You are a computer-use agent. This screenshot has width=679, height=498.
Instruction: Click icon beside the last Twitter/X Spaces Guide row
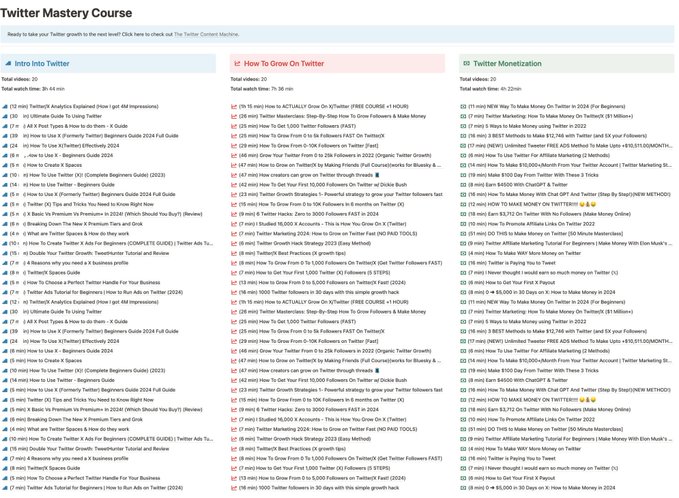[x=5, y=468]
